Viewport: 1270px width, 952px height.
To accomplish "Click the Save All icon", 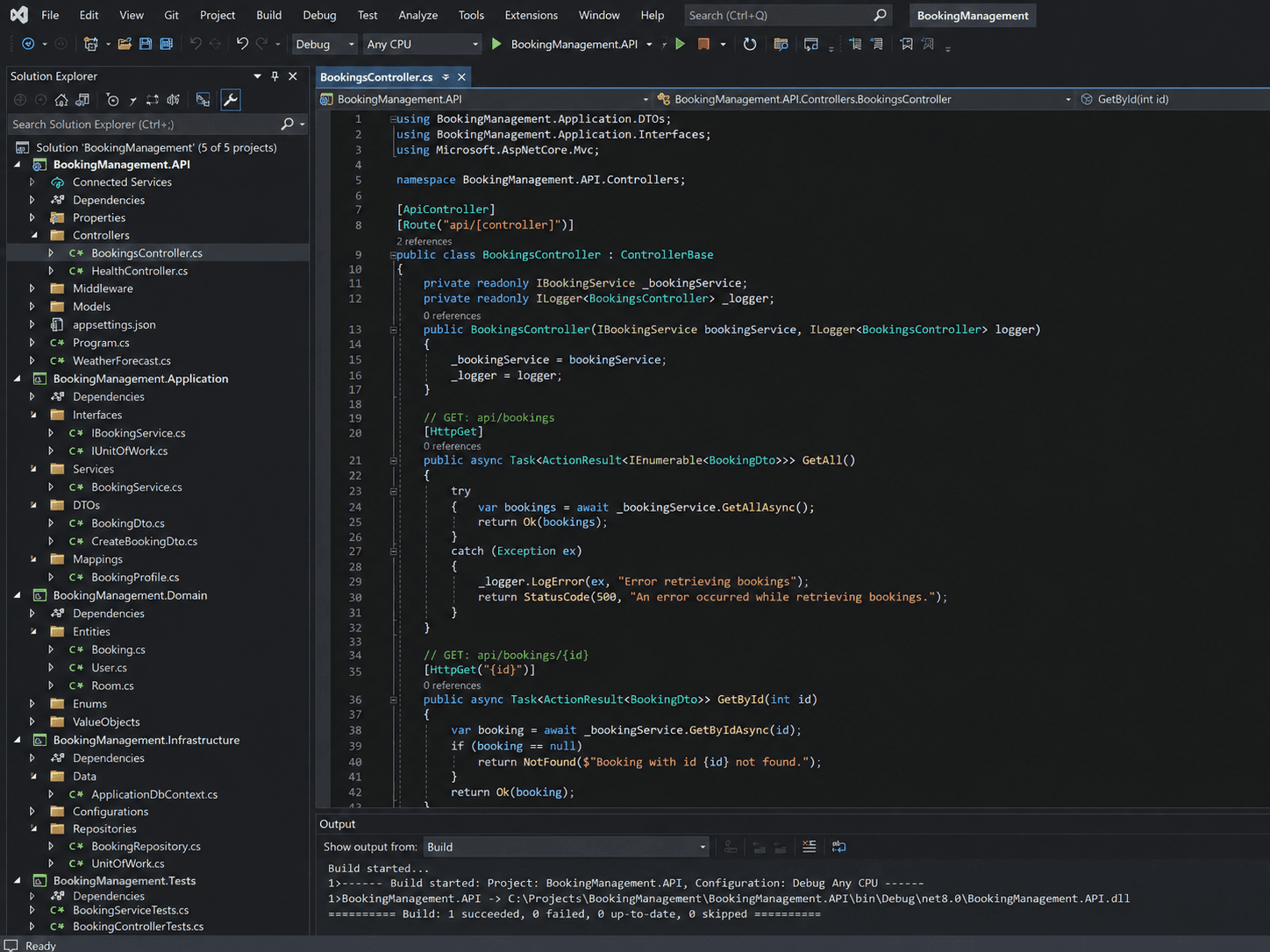I will point(166,44).
